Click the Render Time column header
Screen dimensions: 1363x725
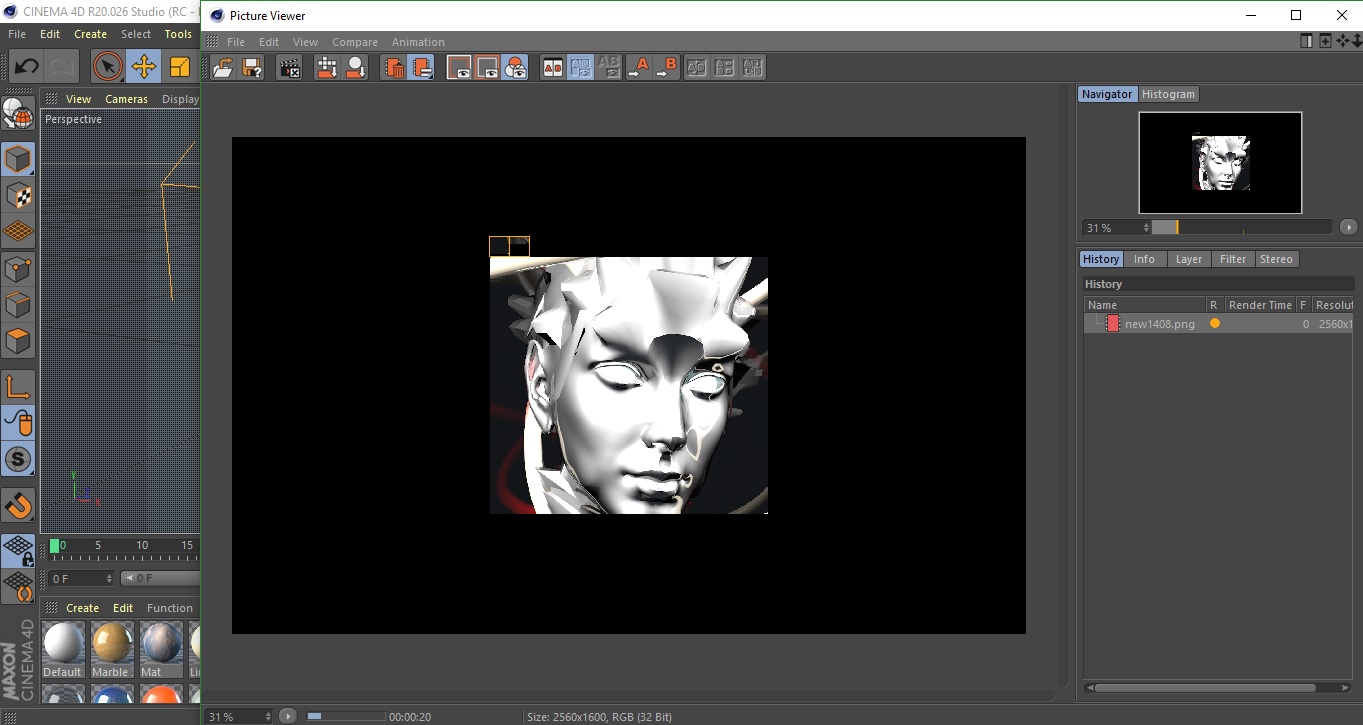pyautogui.click(x=1259, y=305)
